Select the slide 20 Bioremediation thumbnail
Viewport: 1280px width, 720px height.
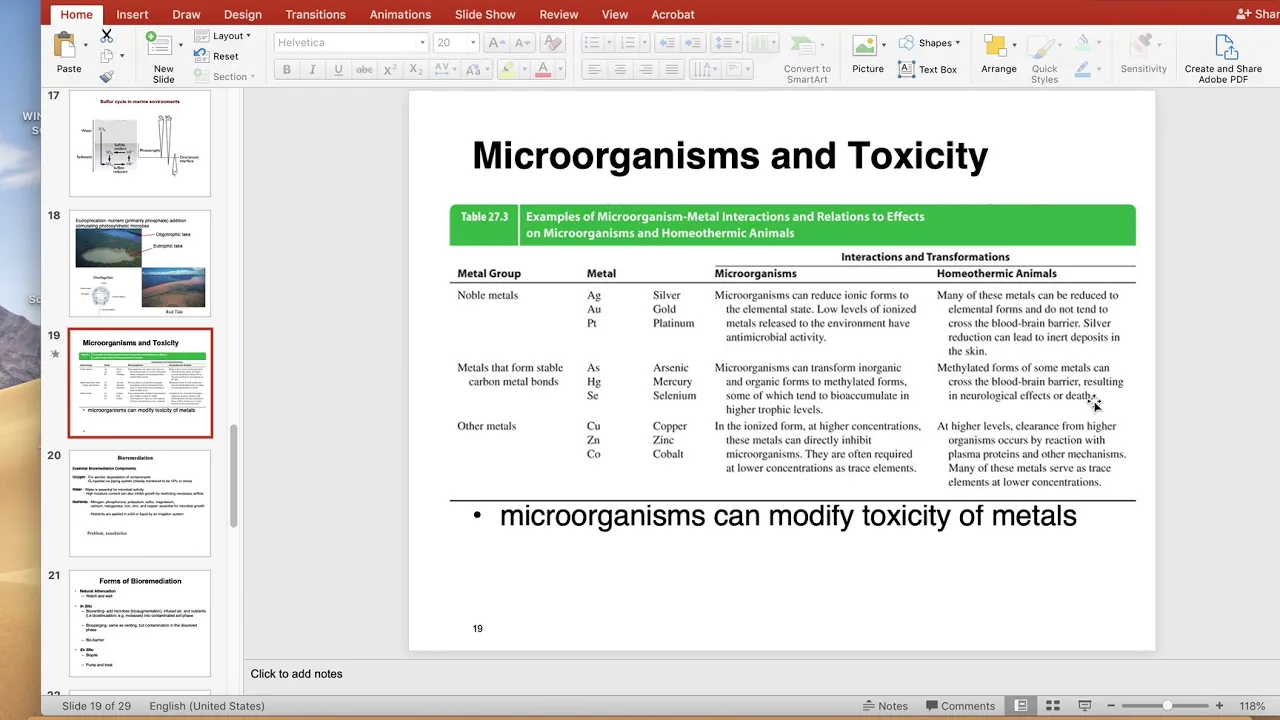[140, 503]
